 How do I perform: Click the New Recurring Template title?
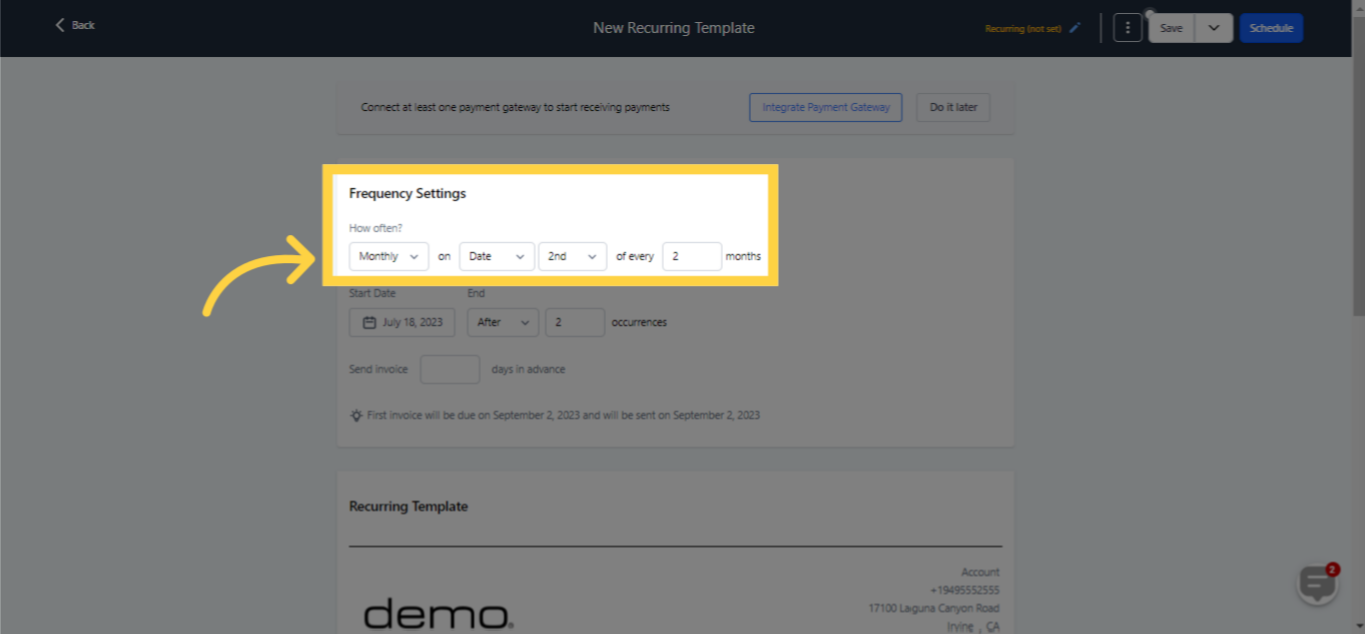click(674, 28)
